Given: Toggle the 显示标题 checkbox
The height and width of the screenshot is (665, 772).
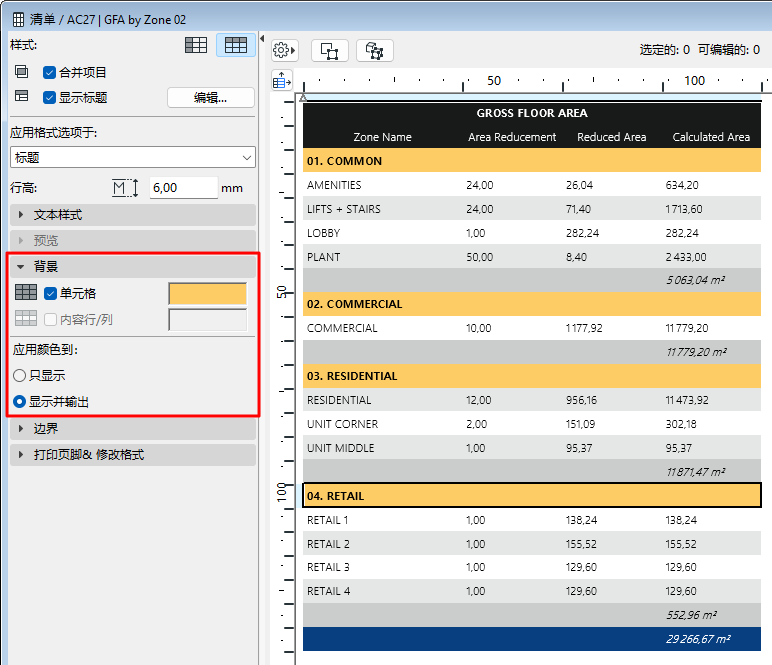Looking at the screenshot, I should click(49, 97).
